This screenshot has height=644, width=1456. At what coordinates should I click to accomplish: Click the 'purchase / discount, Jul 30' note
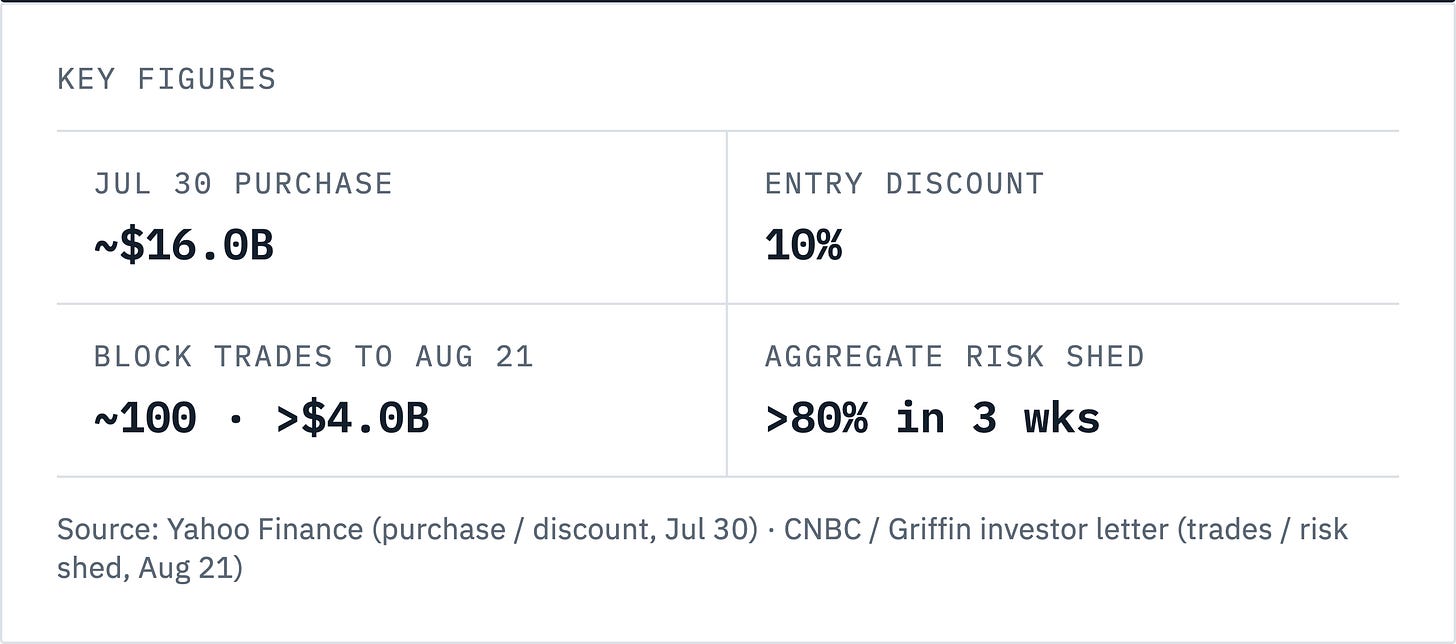click(x=565, y=529)
